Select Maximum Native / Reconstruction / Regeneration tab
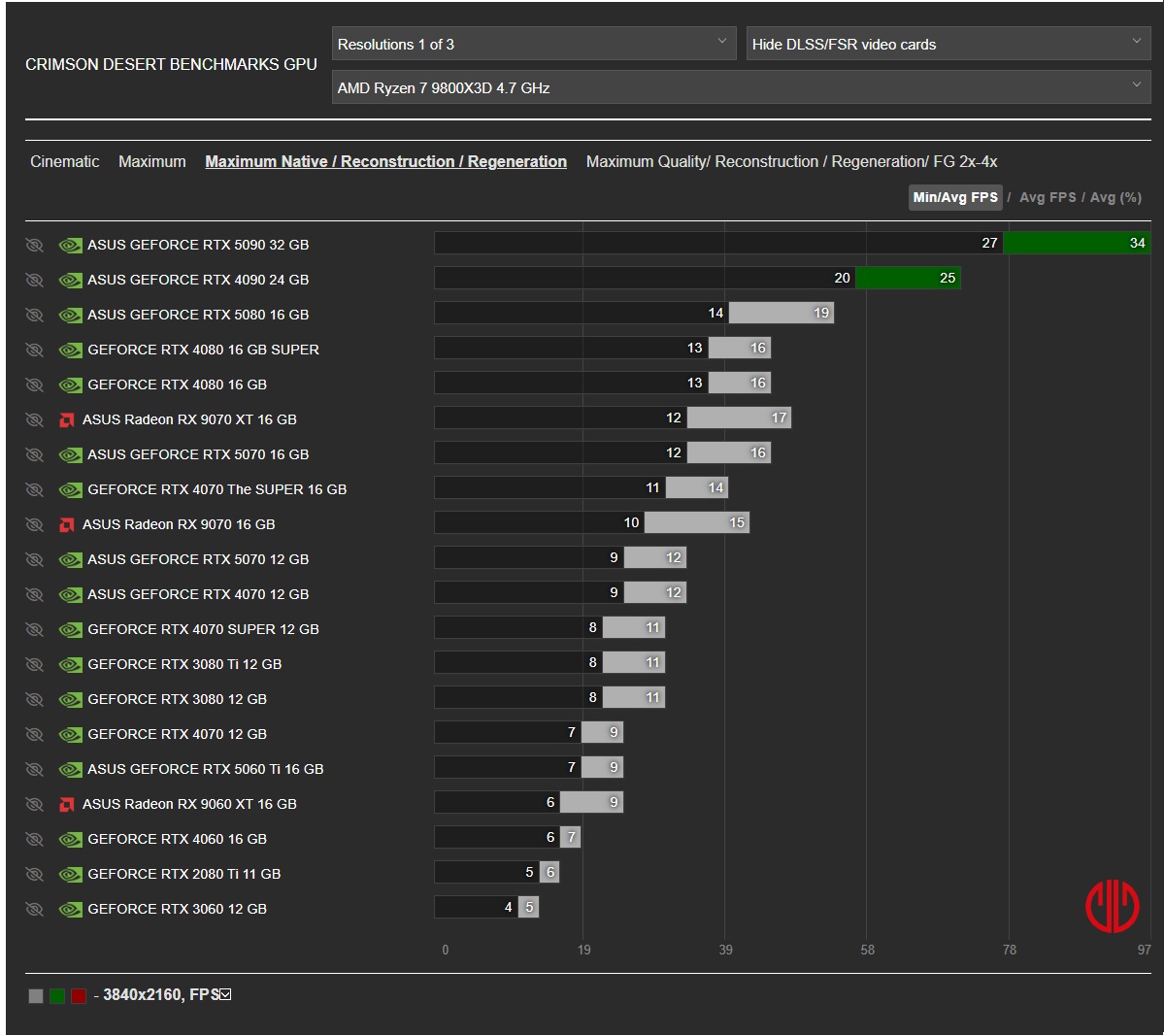 click(x=386, y=161)
